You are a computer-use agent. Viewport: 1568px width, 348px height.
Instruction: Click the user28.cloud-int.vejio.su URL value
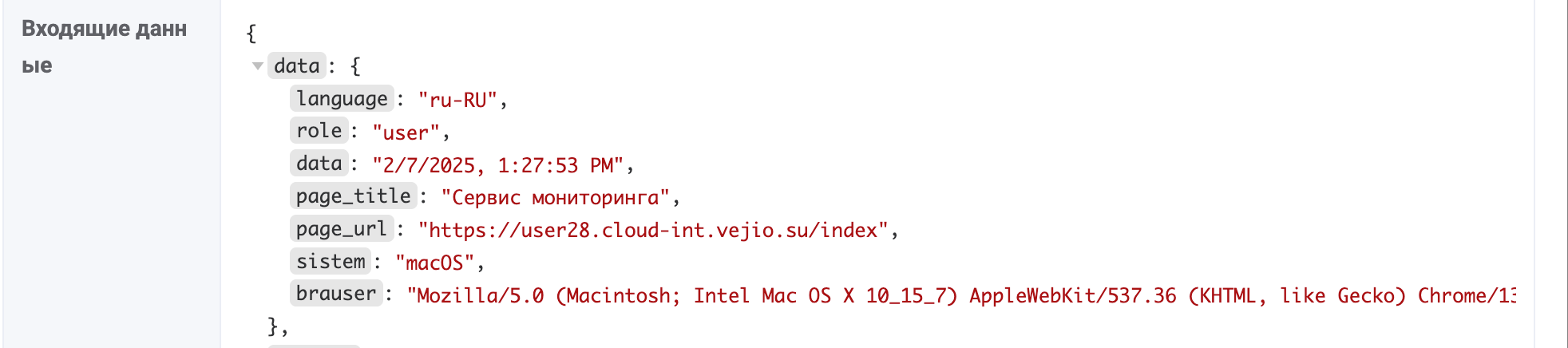(653, 231)
